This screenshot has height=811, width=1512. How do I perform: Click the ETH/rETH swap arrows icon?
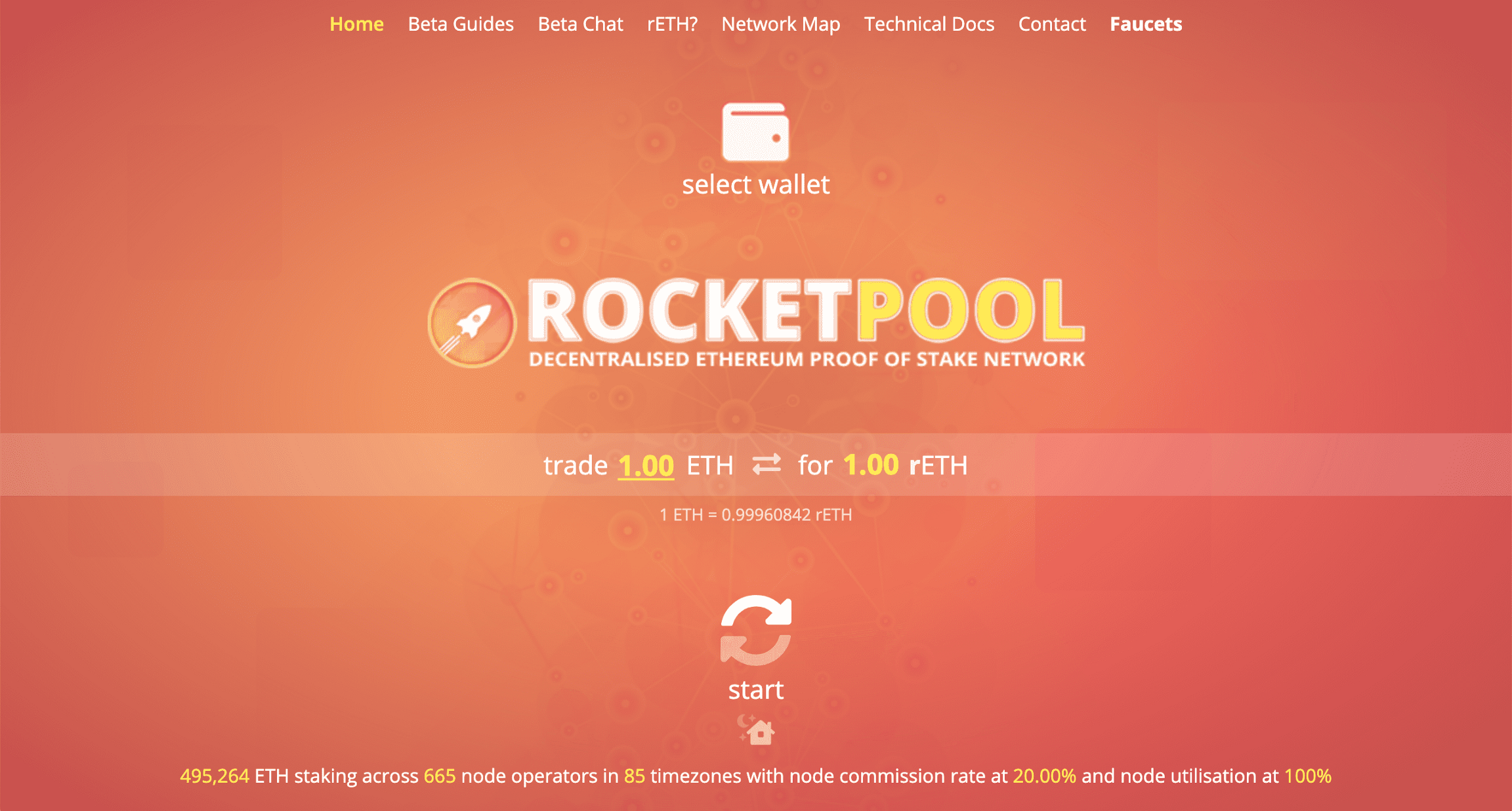pos(766,465)
